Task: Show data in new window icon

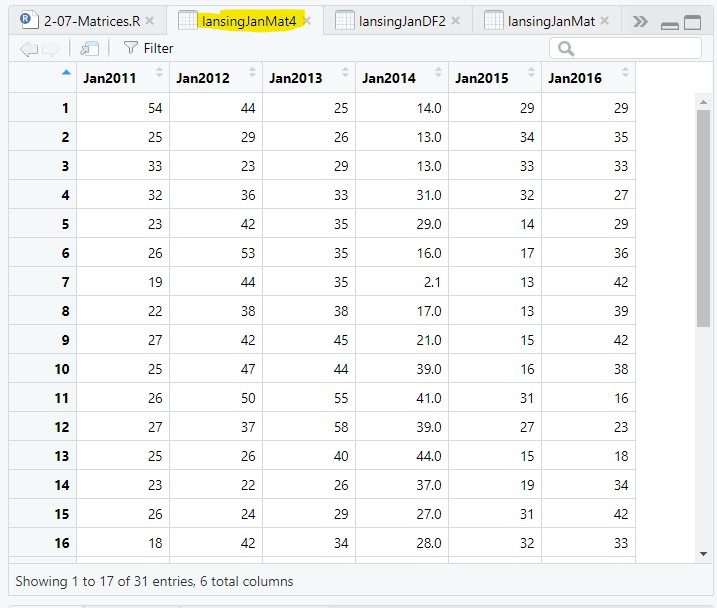Action: click(x=90, y=48)
